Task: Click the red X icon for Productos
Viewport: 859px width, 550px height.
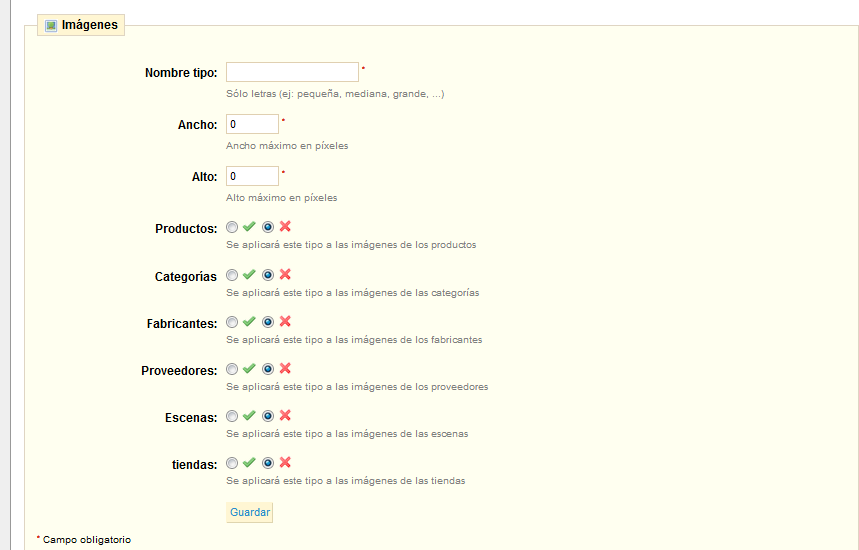Action: click(x=285, y=227)
